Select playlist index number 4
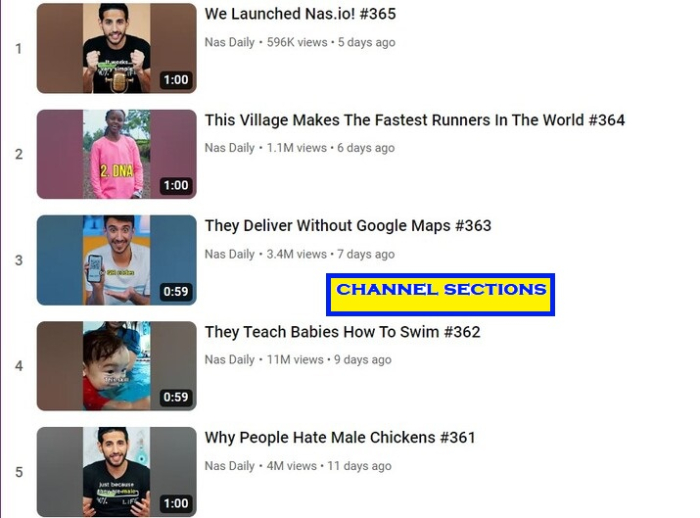700x518 pixels. tap(19, 366)
